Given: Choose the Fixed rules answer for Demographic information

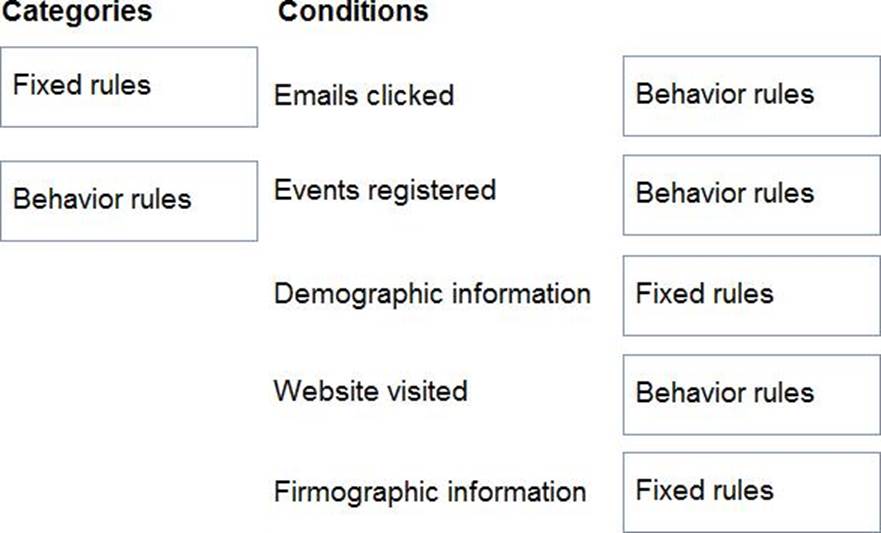Looking at the screenshot, I should coord(751,295).
